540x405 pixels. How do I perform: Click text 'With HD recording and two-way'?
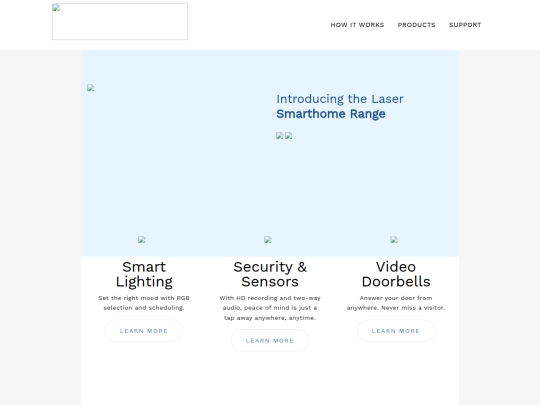click(x=270, y=298)
